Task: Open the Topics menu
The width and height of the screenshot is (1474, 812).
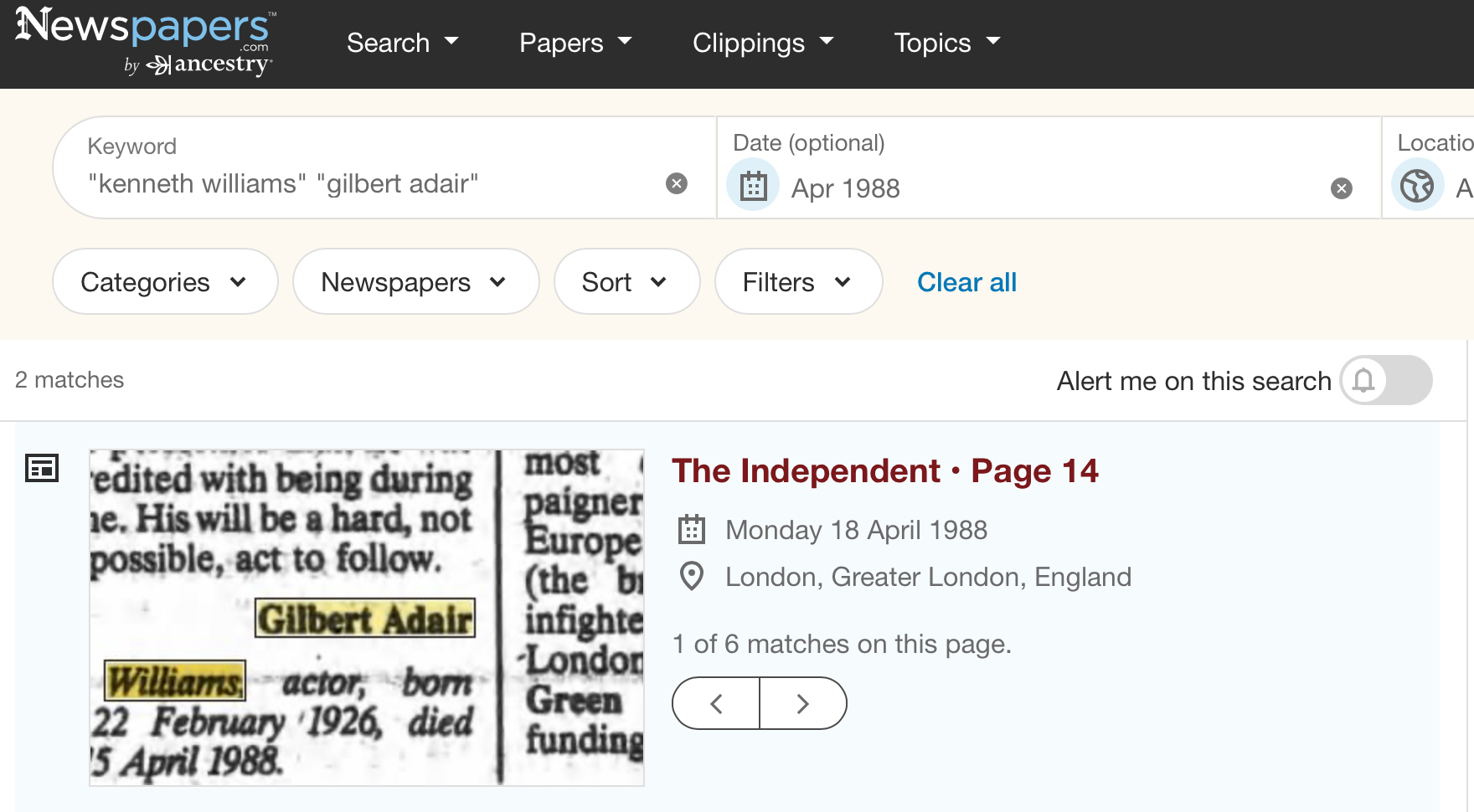Action: pos(947,43)
